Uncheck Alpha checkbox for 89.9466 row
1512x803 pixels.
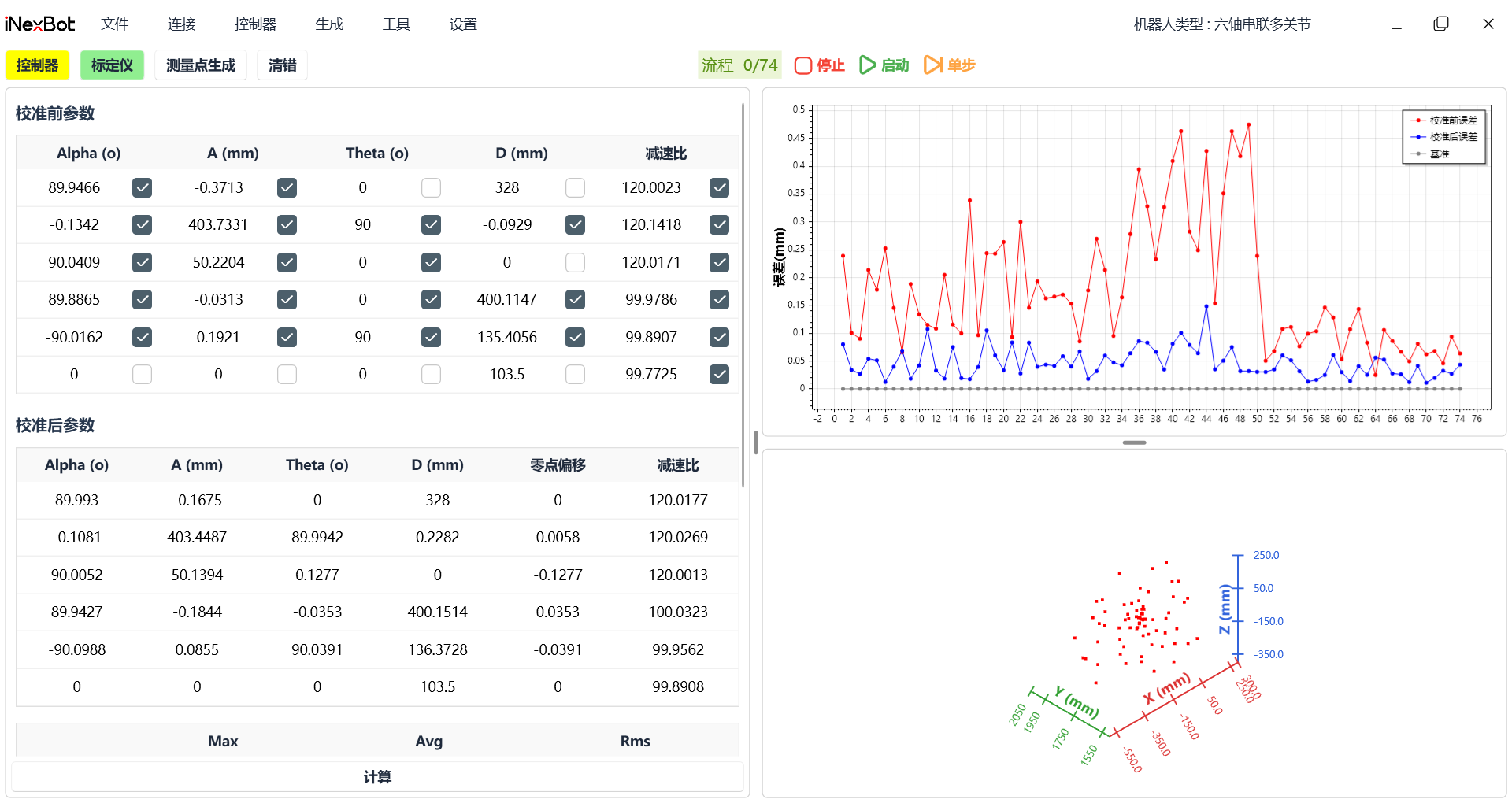tap(142, 187)
